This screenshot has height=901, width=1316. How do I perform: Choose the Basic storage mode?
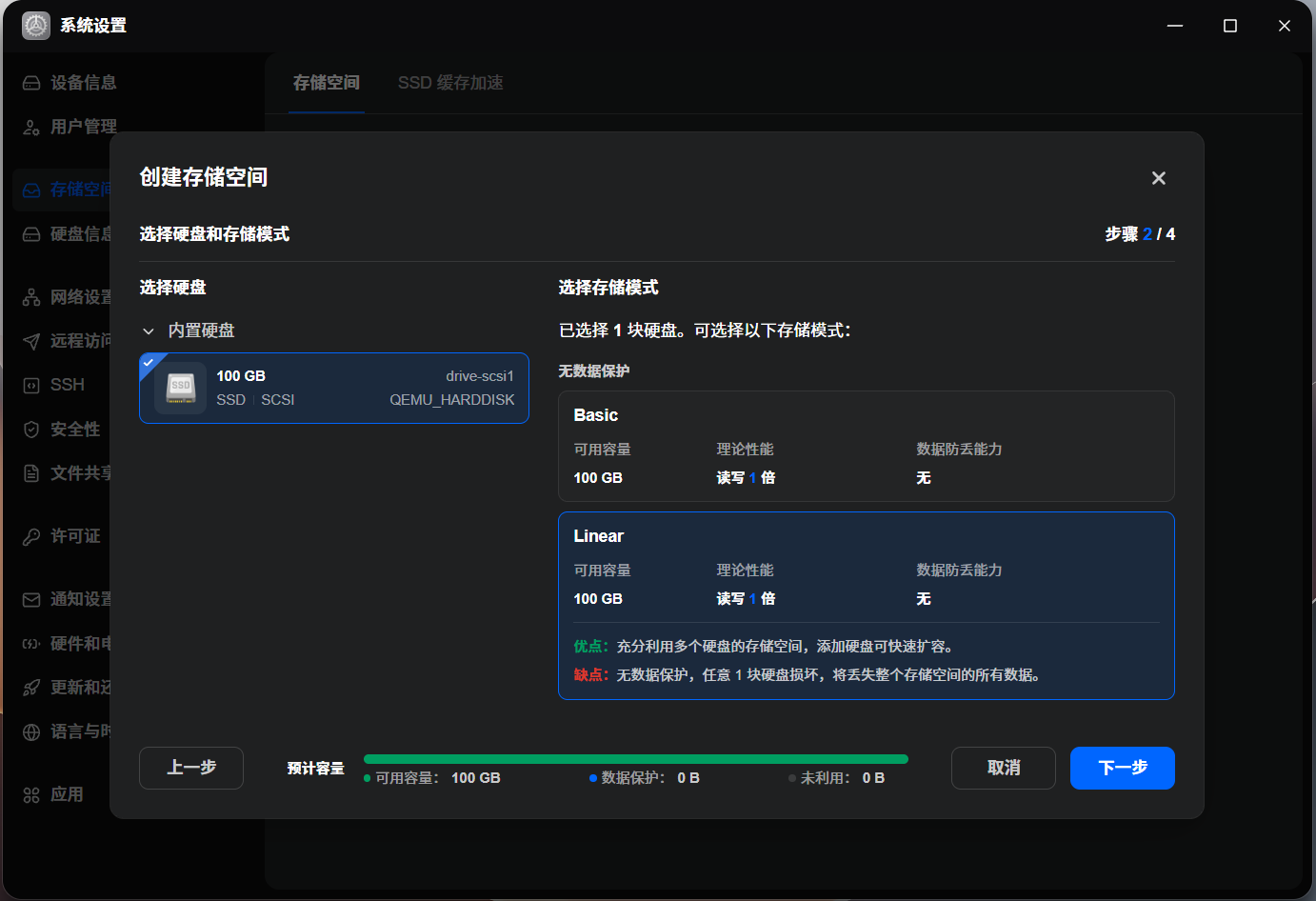[866, 446]
